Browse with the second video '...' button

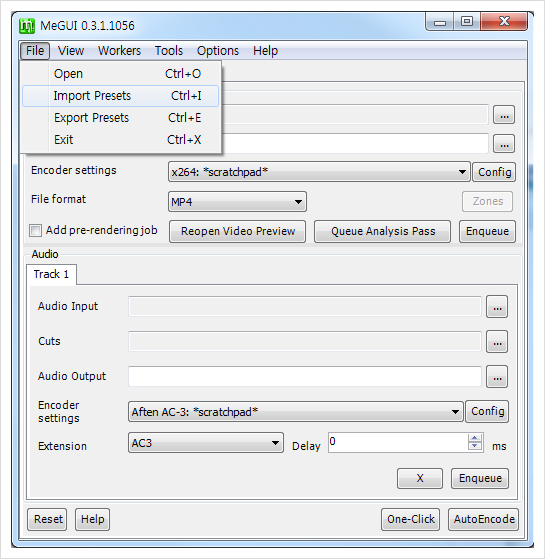coord(504,144)
